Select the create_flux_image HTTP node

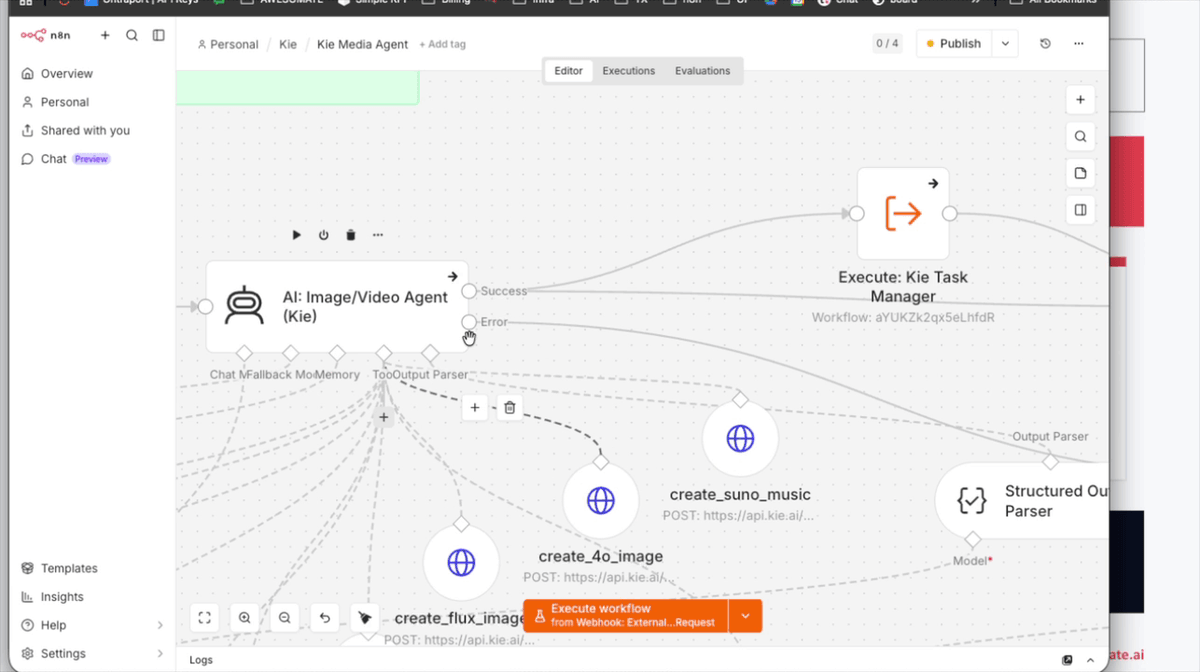click(x=461, y=562)
